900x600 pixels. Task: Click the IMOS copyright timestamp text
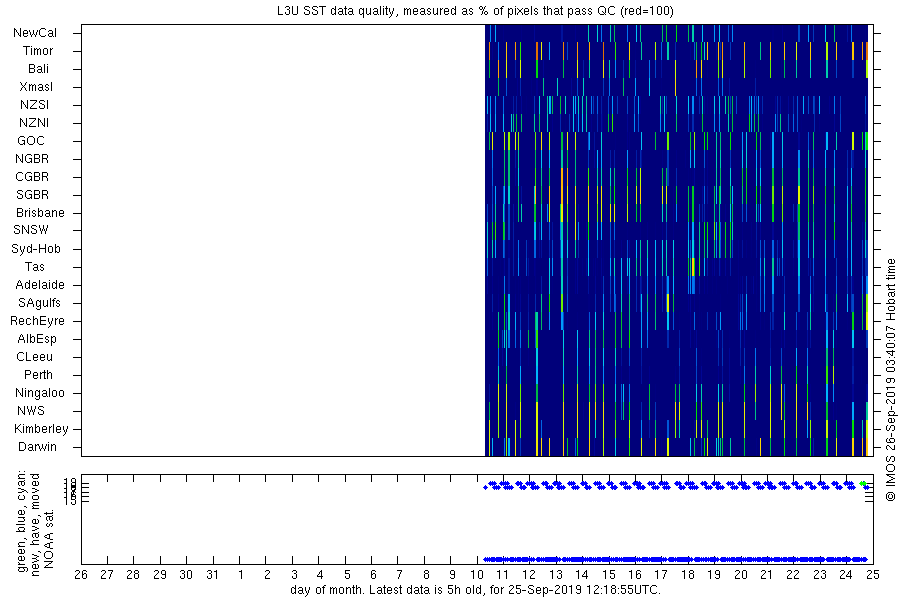point(890,379)
